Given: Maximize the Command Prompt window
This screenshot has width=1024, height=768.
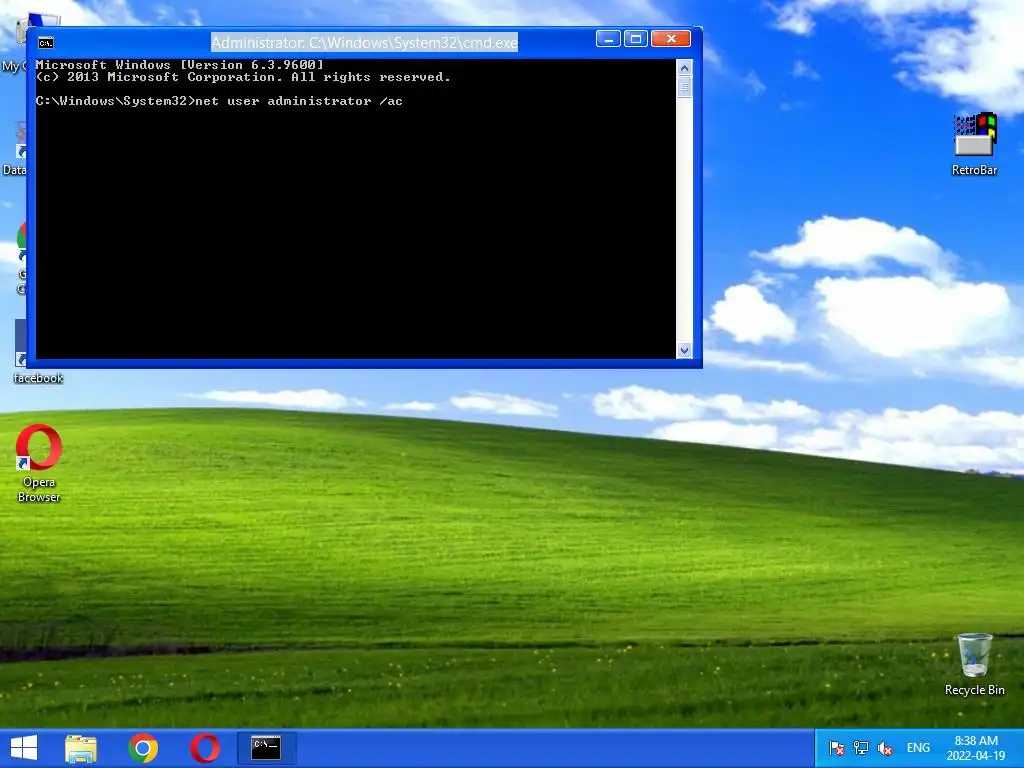Looking at the screenshot, I should click(635, 39).
